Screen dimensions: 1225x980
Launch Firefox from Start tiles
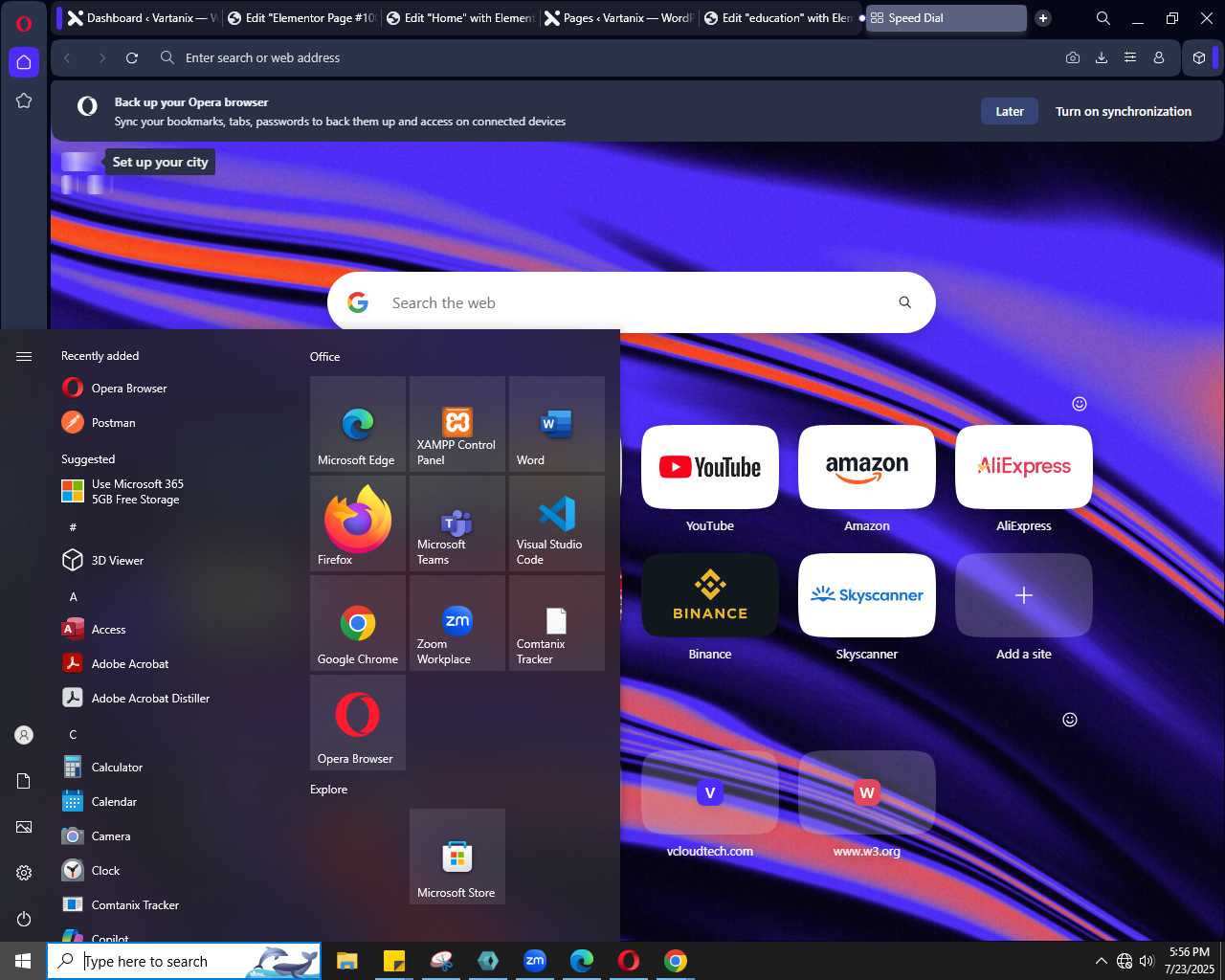[358, 523]
